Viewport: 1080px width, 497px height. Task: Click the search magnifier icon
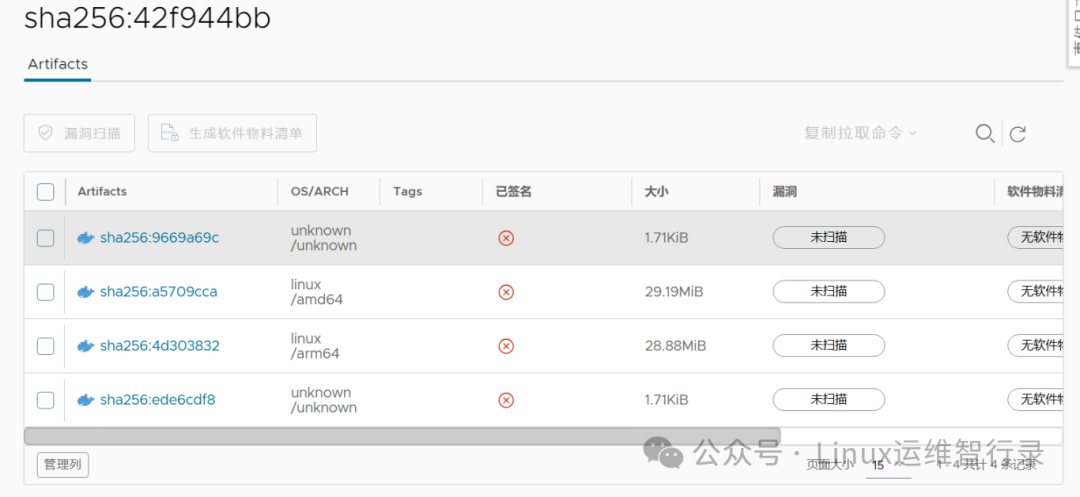pos(985,134)
